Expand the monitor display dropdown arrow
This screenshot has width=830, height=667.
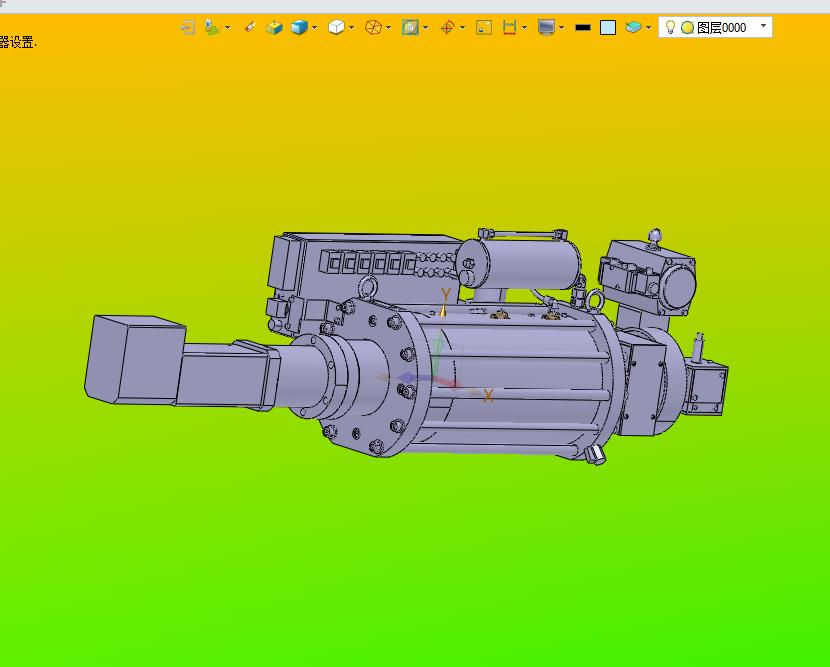pos(561,28)
